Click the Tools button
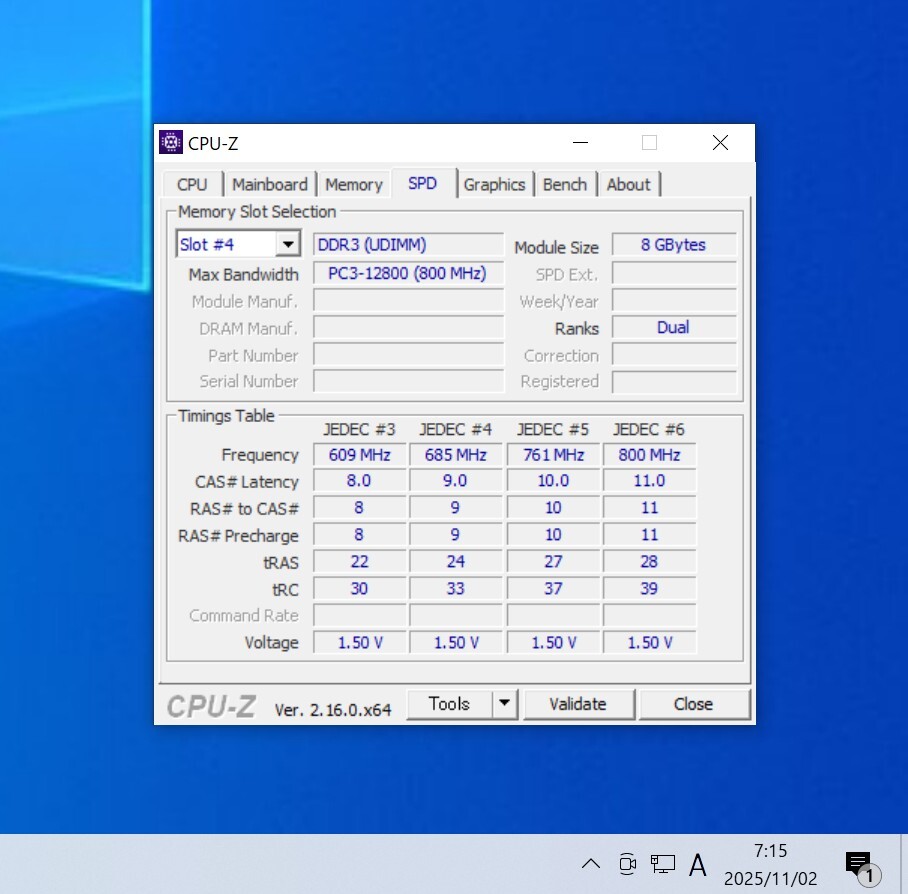The width and height of the screenshot is (908, 894). click(x=449, y=704)
